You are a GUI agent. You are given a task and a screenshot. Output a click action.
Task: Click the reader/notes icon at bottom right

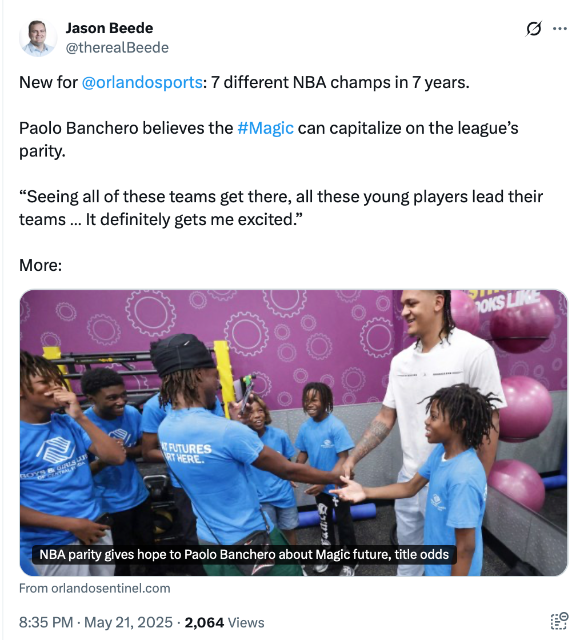click(559, 622)
